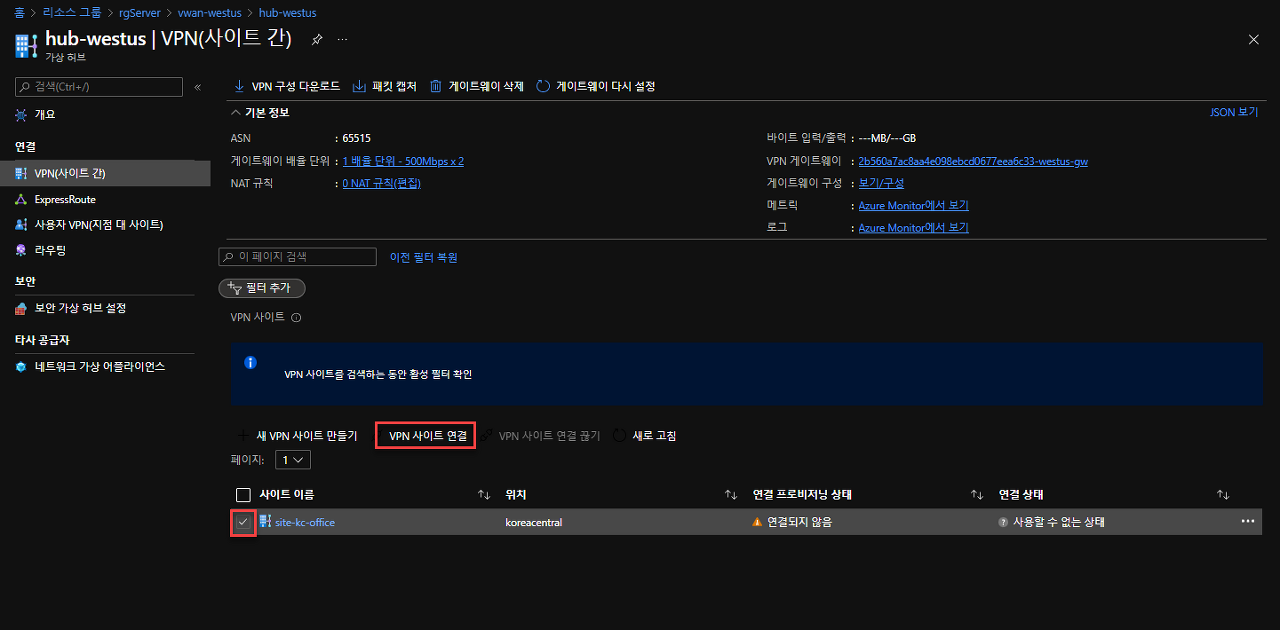Click the refresh icon for 게이트웨이 다시 설정
1280x630 pixels.
tap(543, 86)
